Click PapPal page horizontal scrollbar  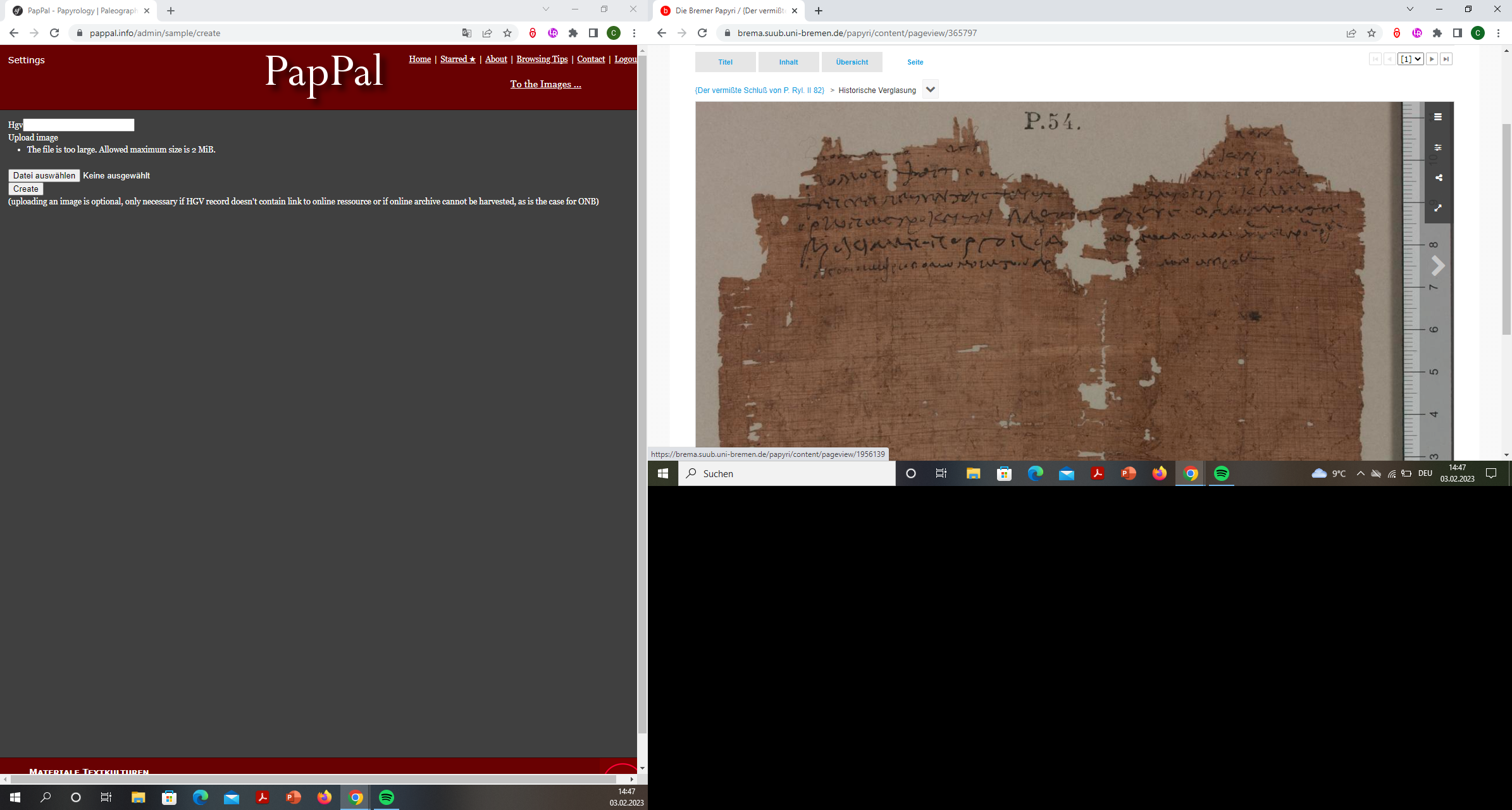pyautogui.click(x=313, y=779)
